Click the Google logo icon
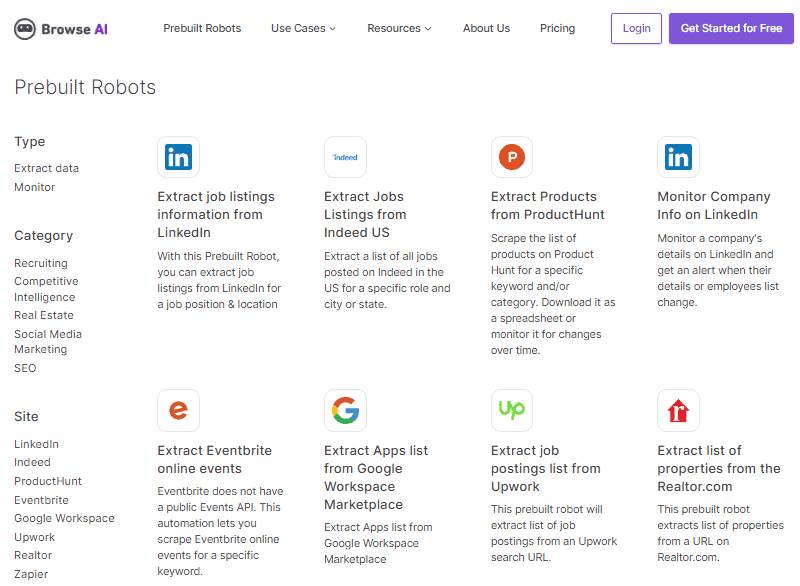 (345, 411)
